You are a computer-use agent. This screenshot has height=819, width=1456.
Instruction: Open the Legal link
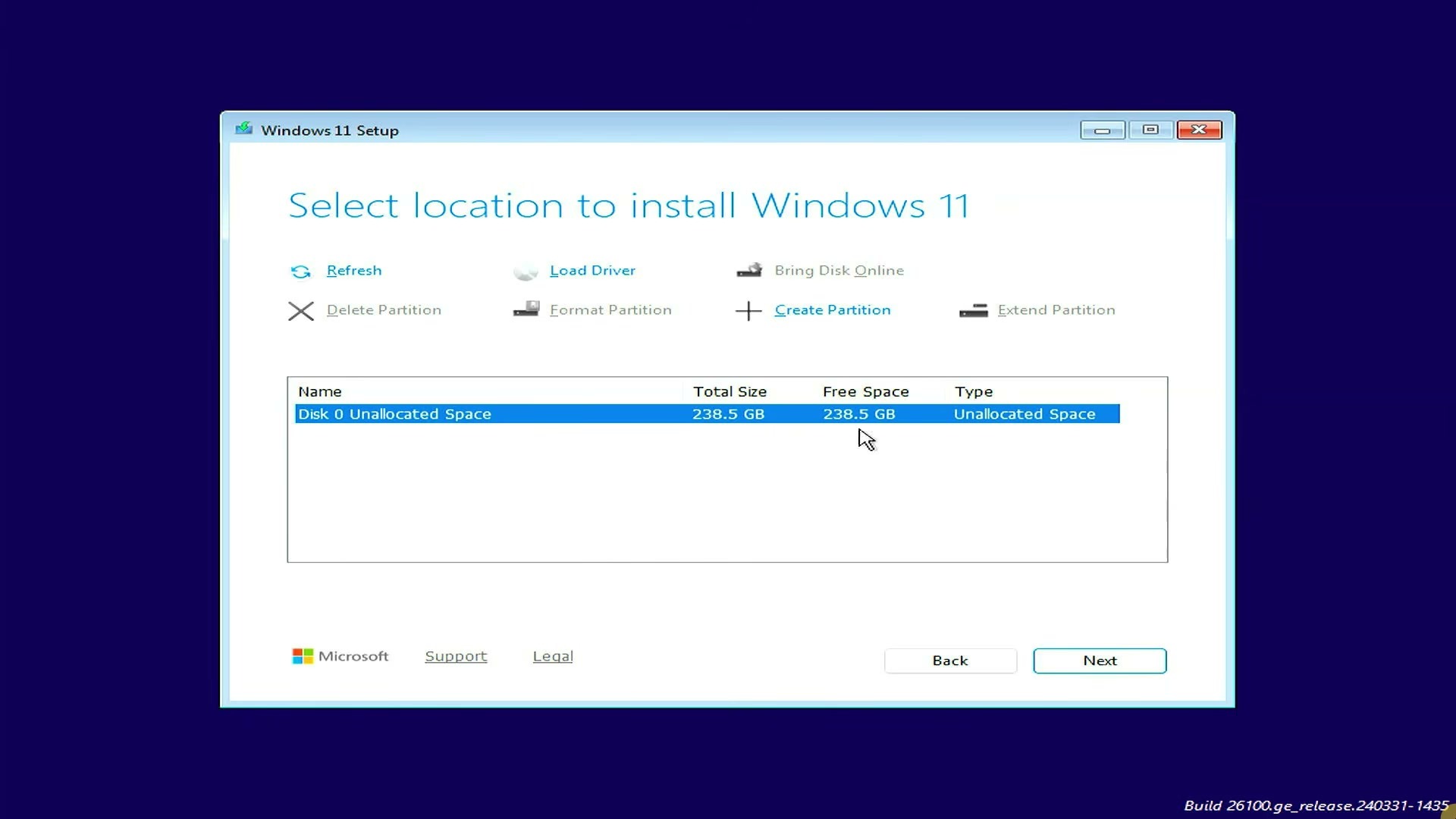[x=553, y=657]
